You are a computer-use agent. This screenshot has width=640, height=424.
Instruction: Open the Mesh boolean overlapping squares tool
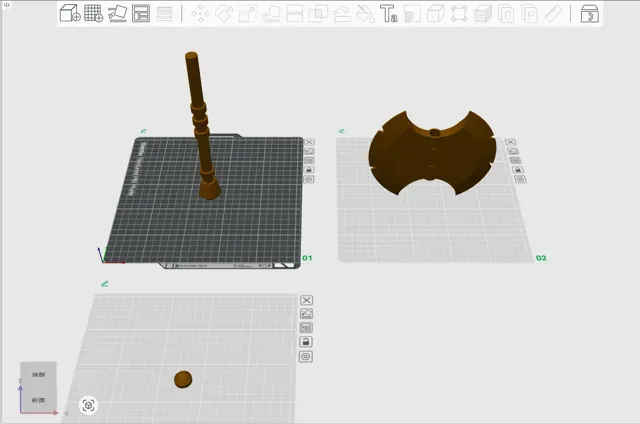point(318,13)
